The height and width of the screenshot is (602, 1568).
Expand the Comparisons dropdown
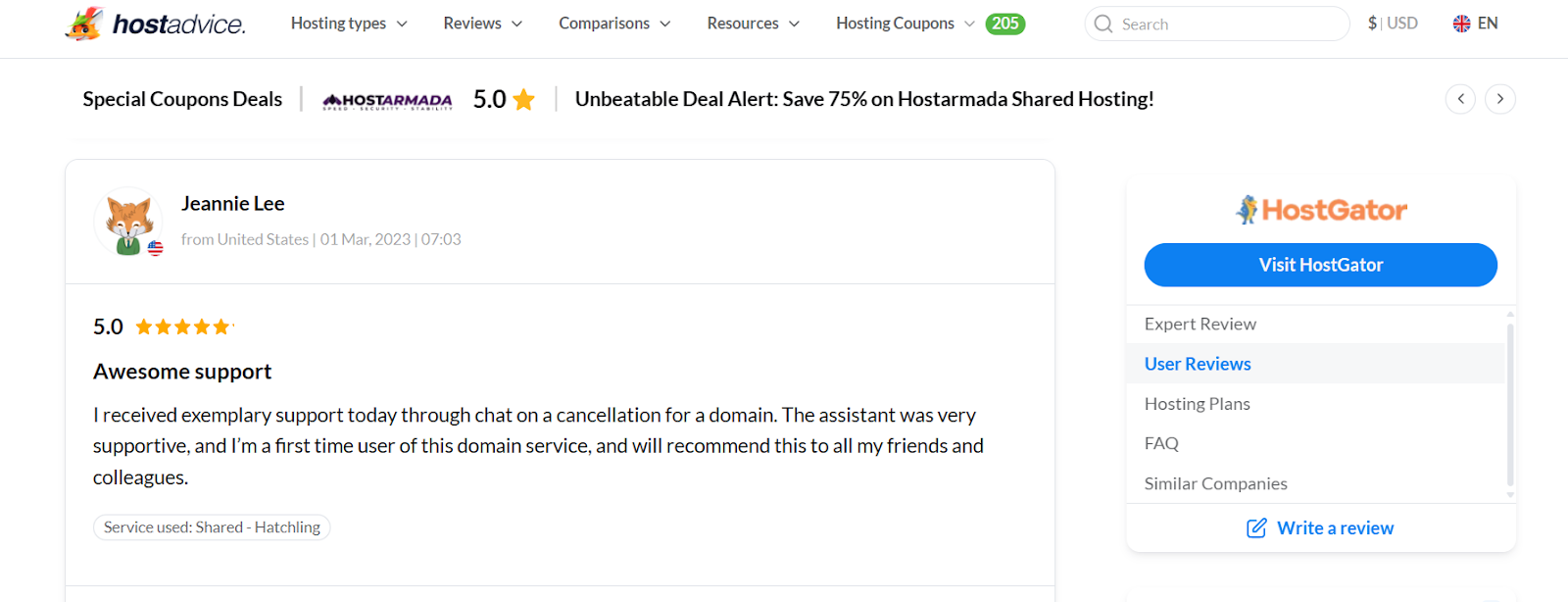pos(614,24)
